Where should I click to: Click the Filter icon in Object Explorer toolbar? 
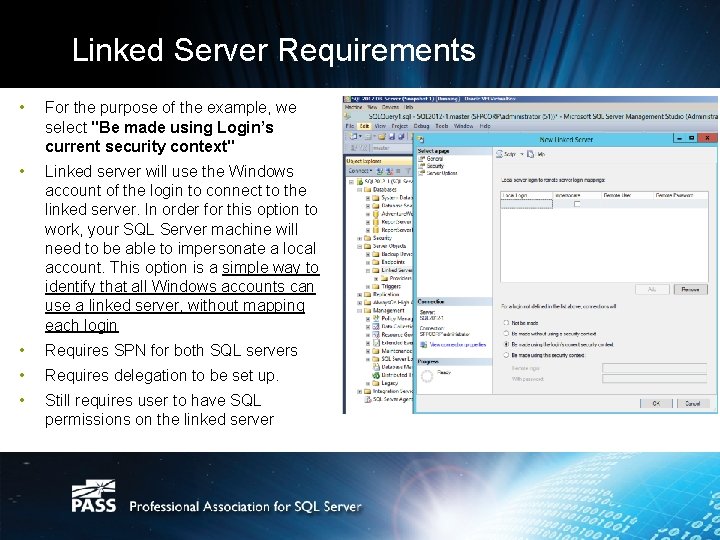click(x=408, y=171)
